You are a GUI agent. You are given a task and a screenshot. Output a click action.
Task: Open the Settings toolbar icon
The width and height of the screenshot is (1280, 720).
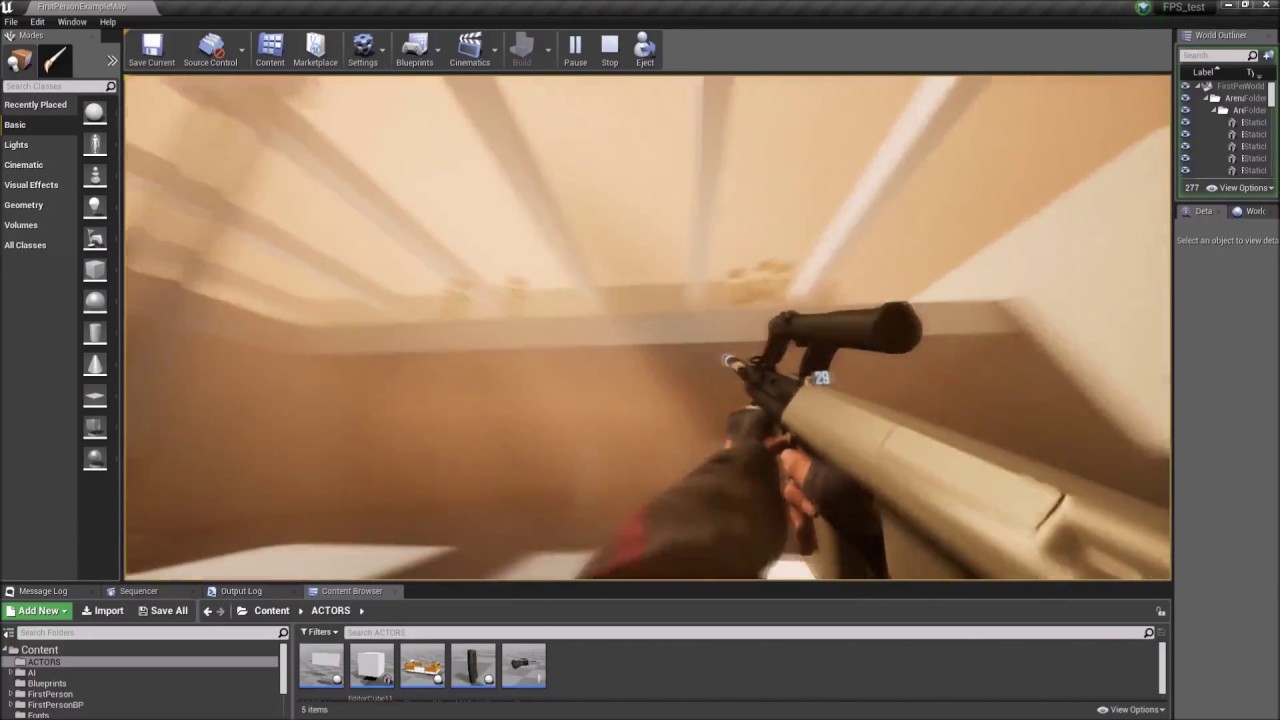(x=362, y=50)
